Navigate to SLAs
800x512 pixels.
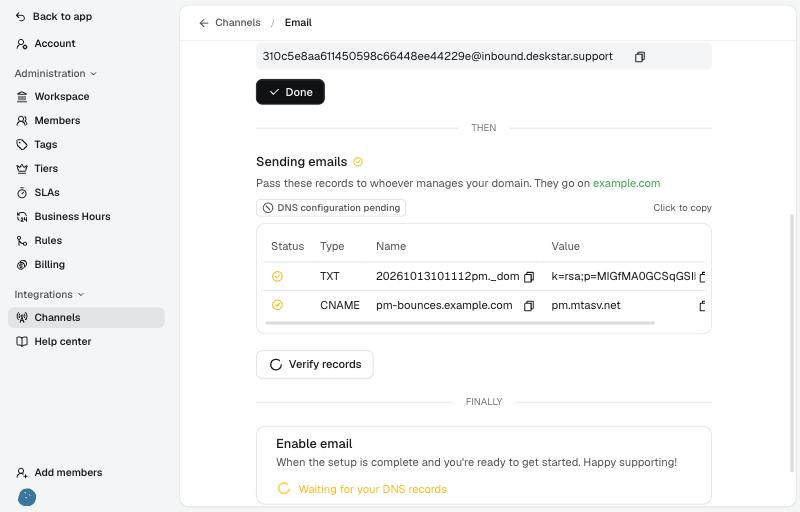[86, 192]
